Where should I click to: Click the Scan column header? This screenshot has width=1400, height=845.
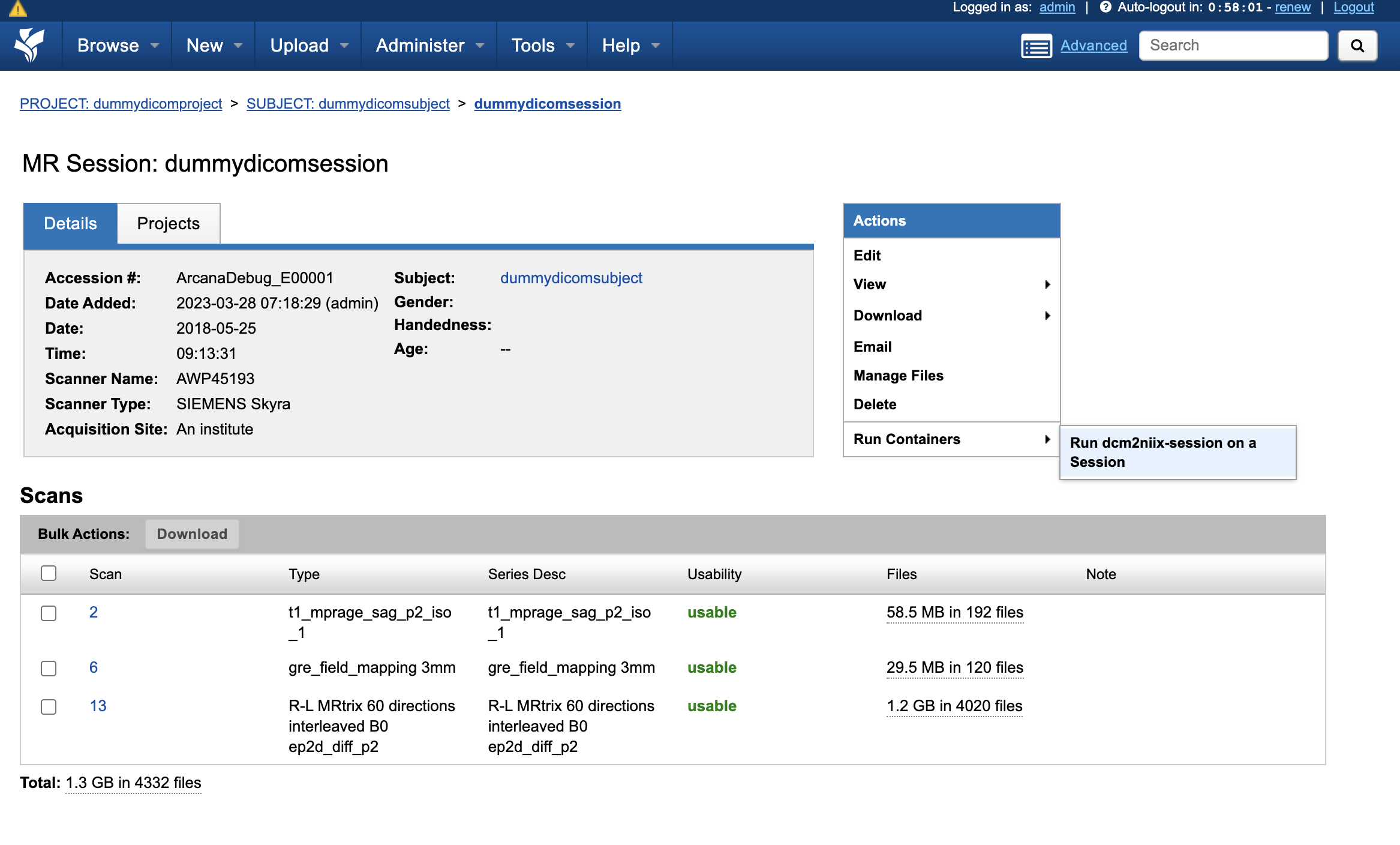tap(106, 574)
